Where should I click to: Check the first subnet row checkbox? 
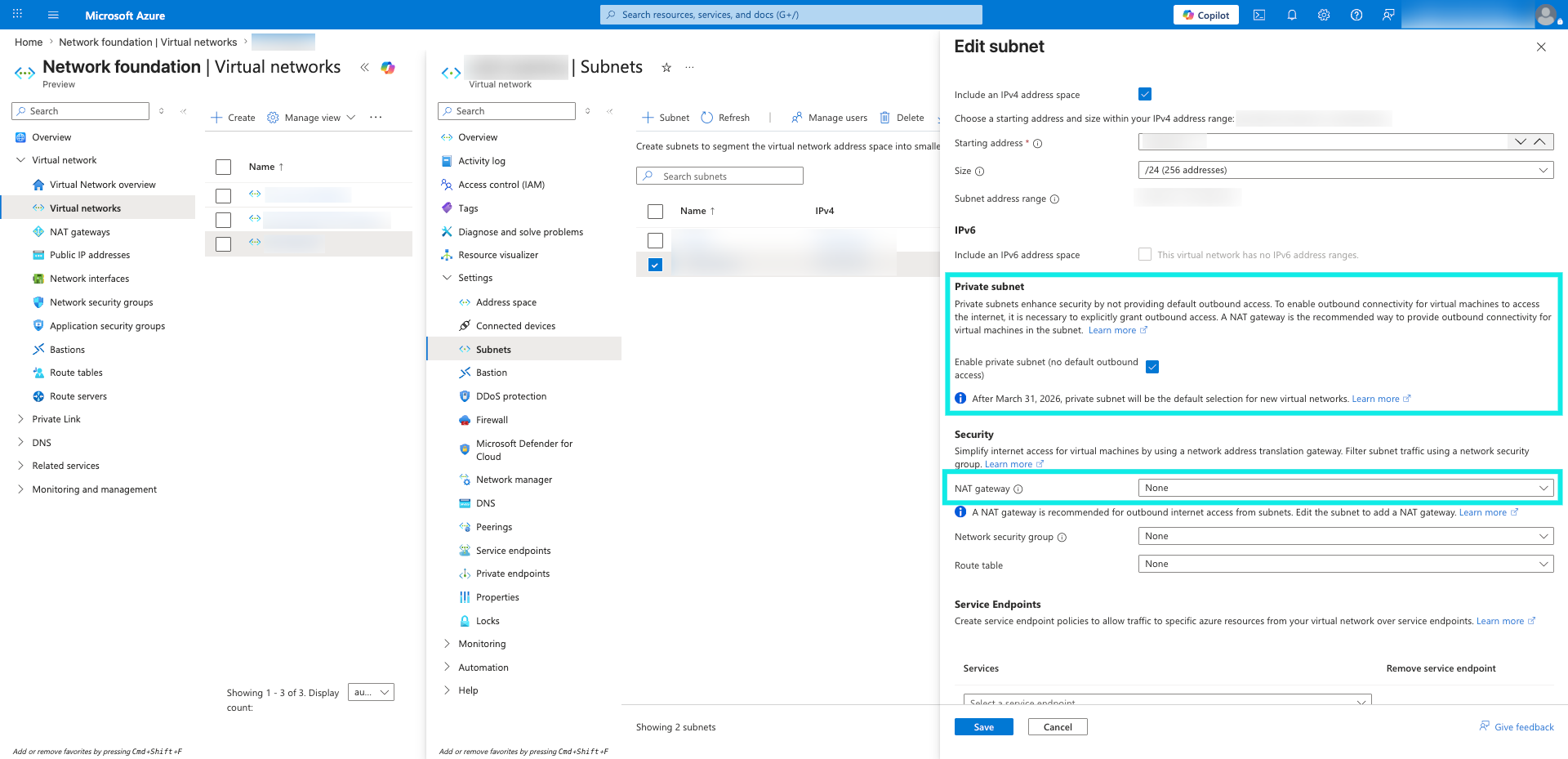pyautogui.click(x=655, y=241)
